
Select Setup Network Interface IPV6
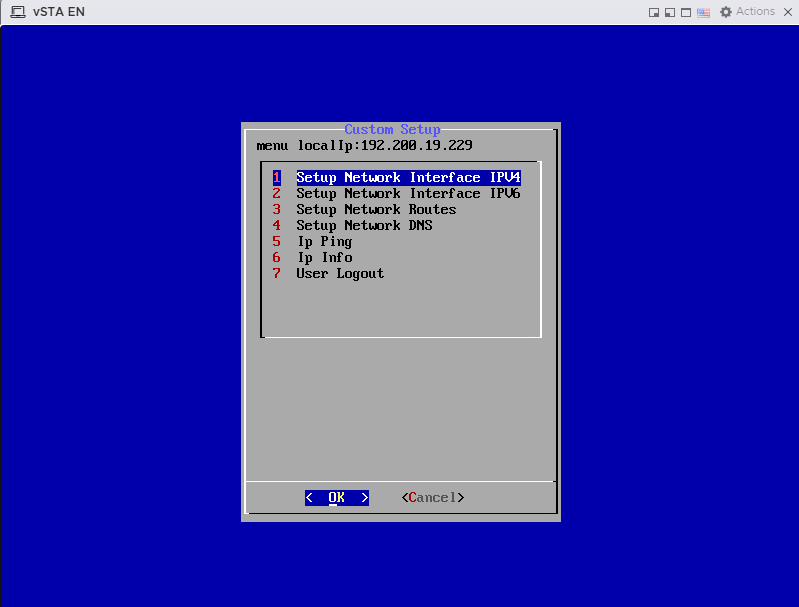tap(408, 194)
